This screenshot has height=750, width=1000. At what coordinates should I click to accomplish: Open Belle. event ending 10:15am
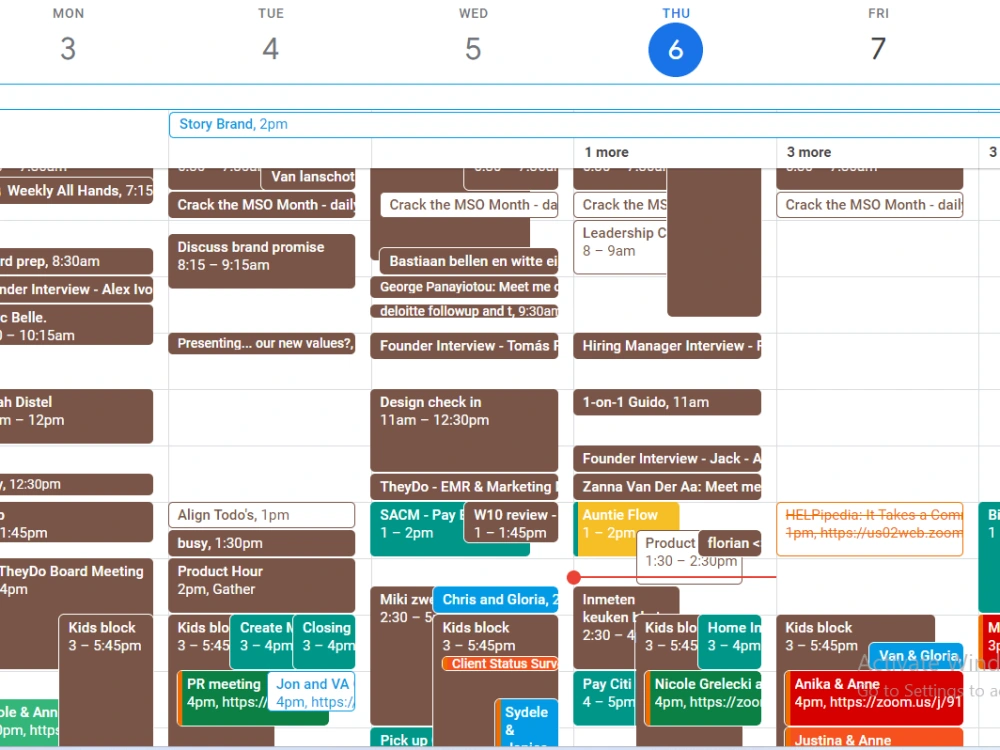pyautogui.click(x=77, y=325)
